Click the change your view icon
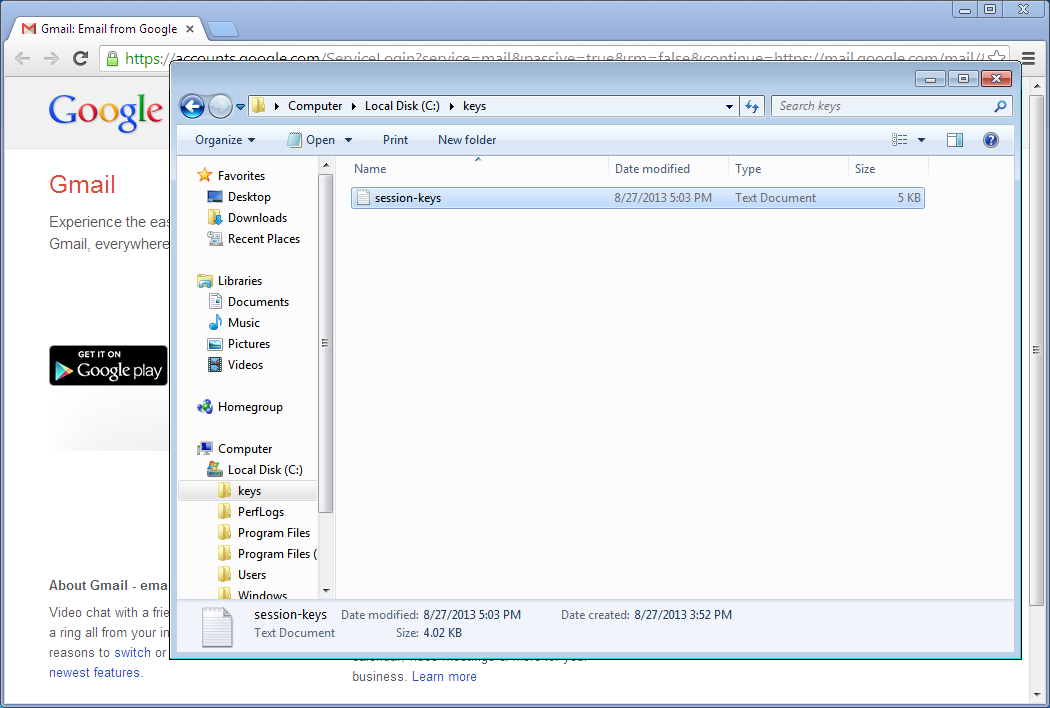Viewport: 1050px width, 708px height. pyautogui.click(x=899, y=140)
